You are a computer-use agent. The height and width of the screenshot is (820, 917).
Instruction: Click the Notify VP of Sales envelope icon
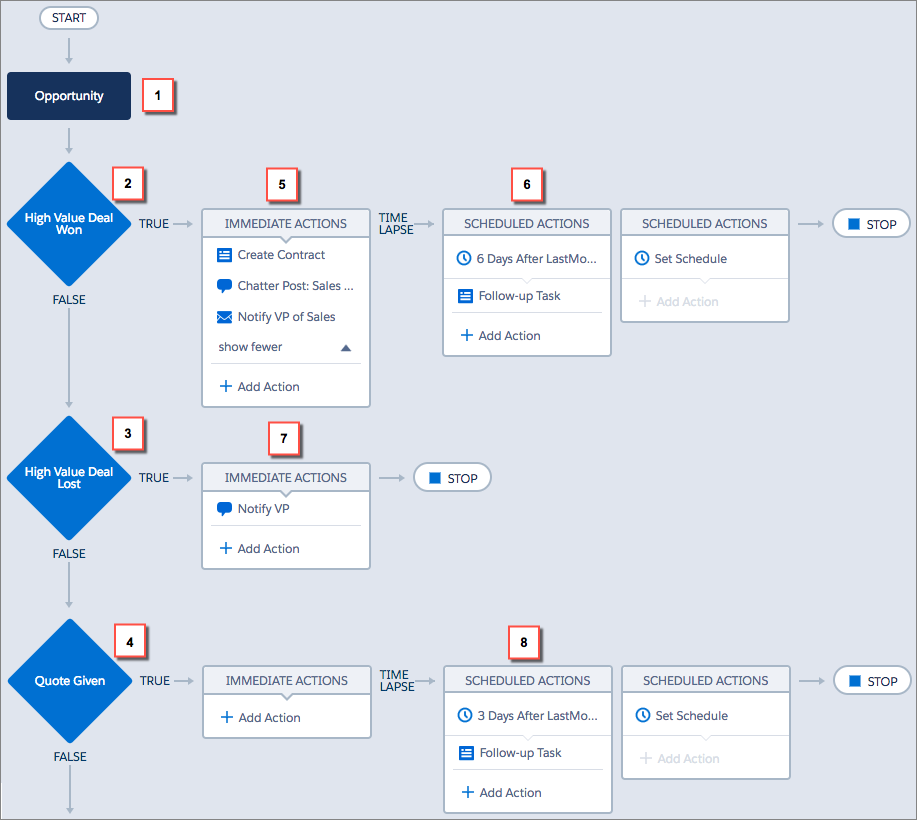pos(224,317)
